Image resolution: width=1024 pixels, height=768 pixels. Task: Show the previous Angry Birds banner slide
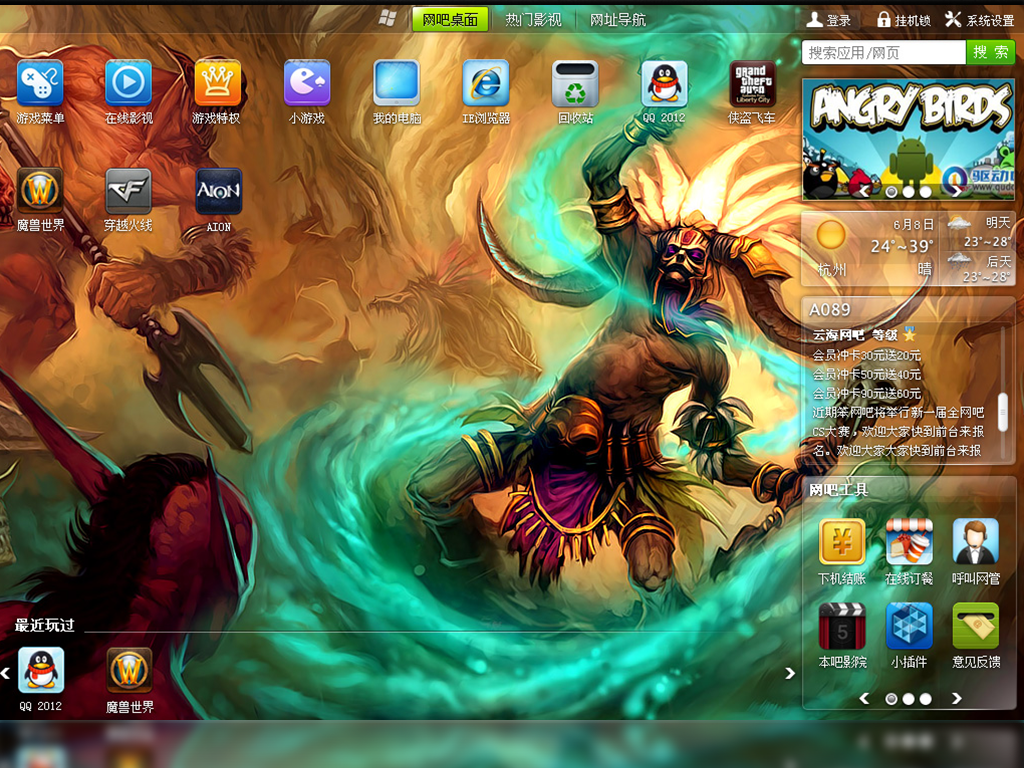[x=865, y=191]
